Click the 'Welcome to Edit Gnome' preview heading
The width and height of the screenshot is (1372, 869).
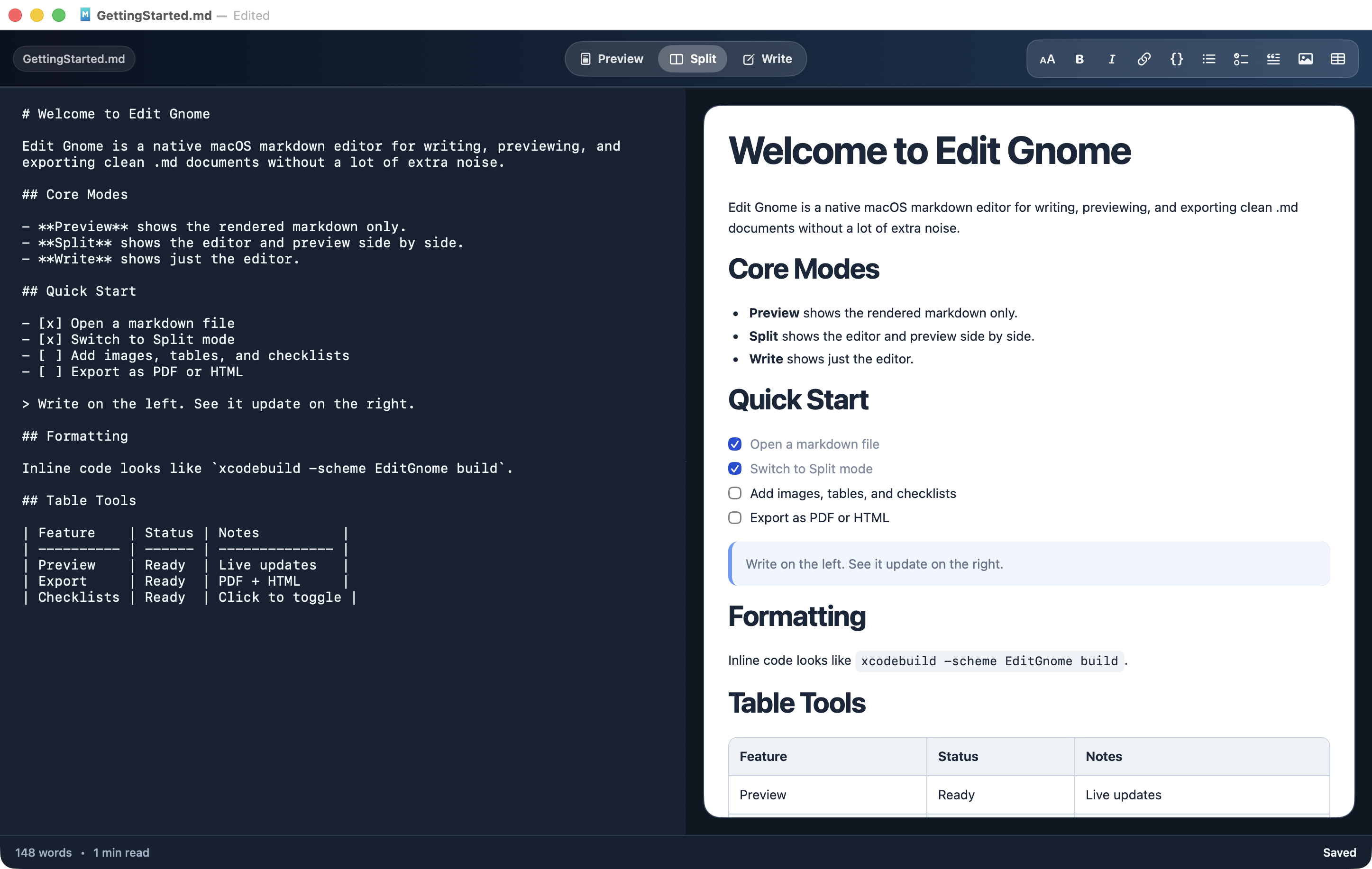point(929,151)
